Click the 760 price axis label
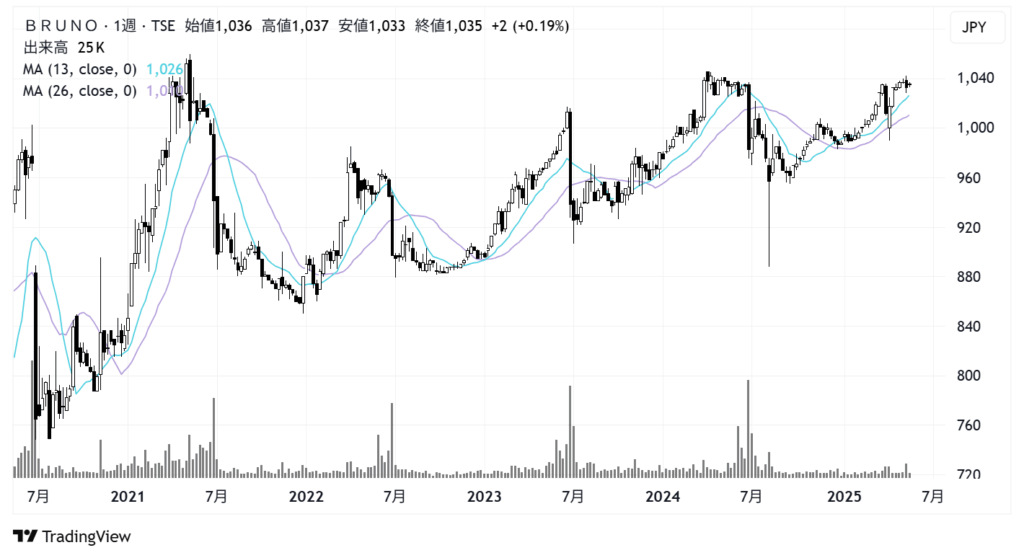 pos(968,425)
